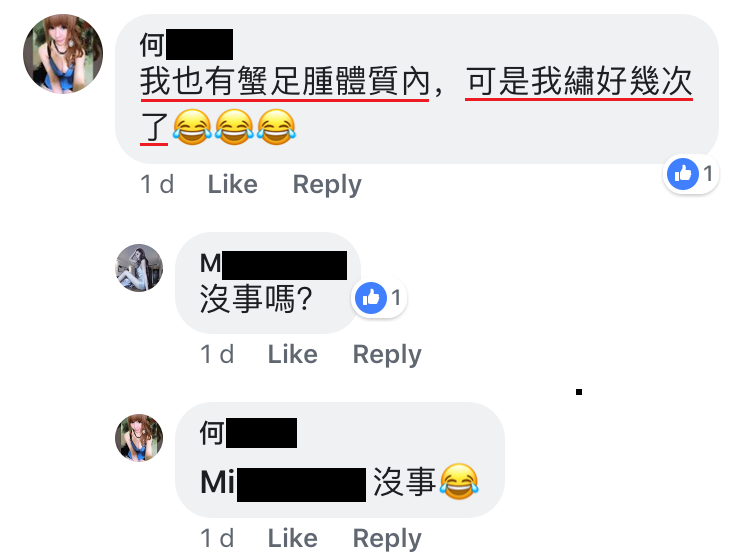View the thumbs-up reaction badge beside 沒事嗎?
Image resolution: width=749 pixels, height=556 pixels.
pyautogui.click(x=379, y=298)
